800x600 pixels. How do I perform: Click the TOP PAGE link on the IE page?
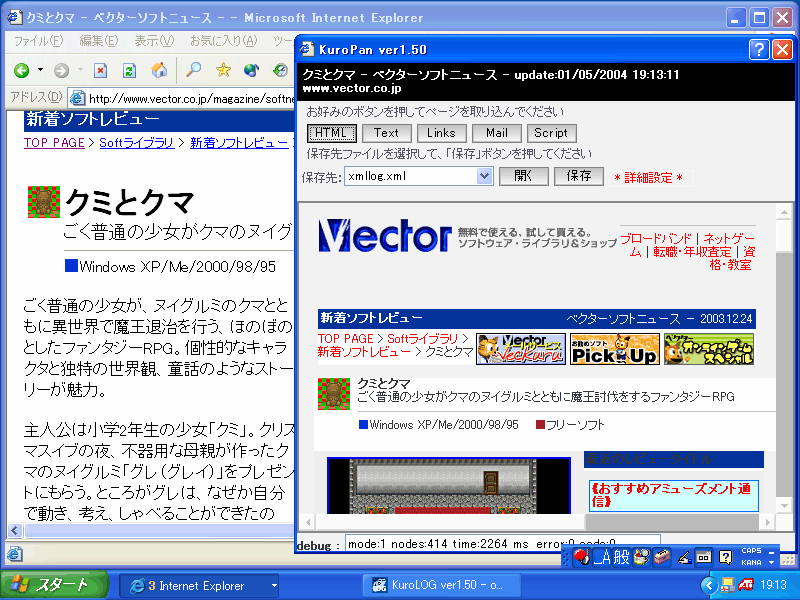pos(54,143)
